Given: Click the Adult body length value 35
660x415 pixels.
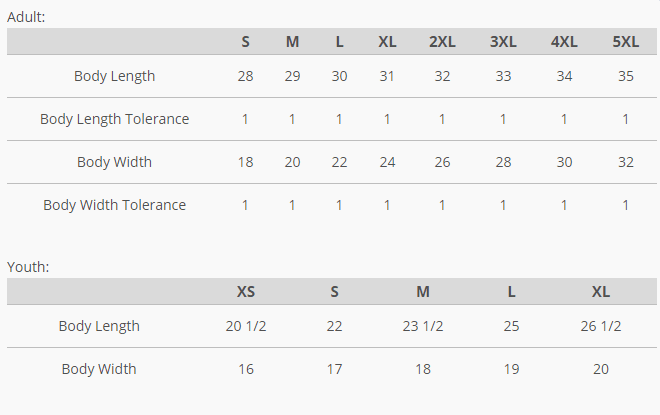Looking at the screenshot, I should point(625,76).
